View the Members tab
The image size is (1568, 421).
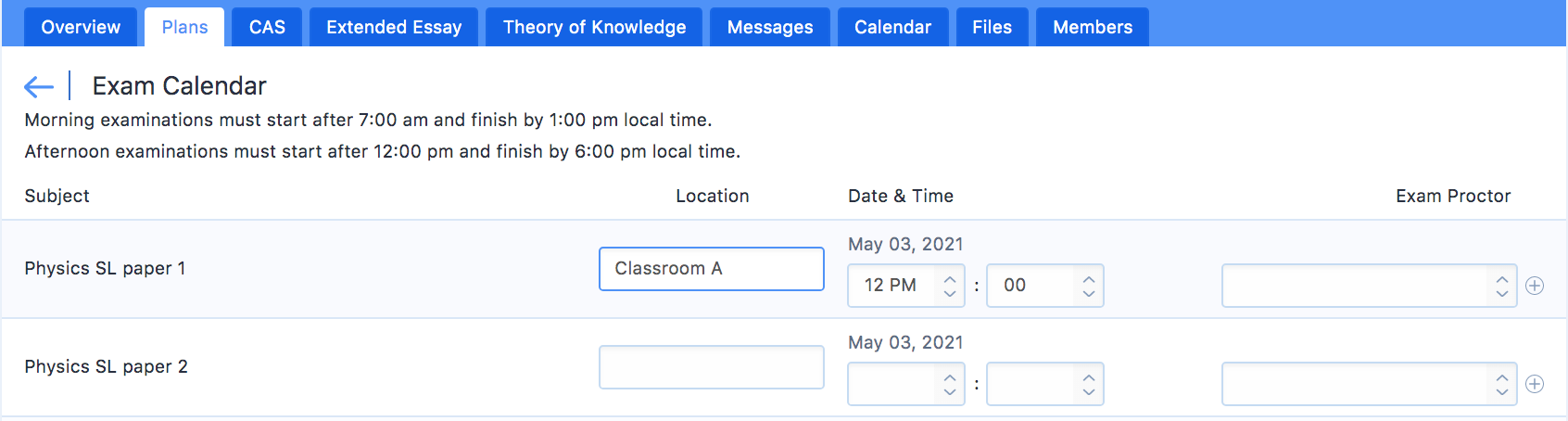pos(1093,27)
